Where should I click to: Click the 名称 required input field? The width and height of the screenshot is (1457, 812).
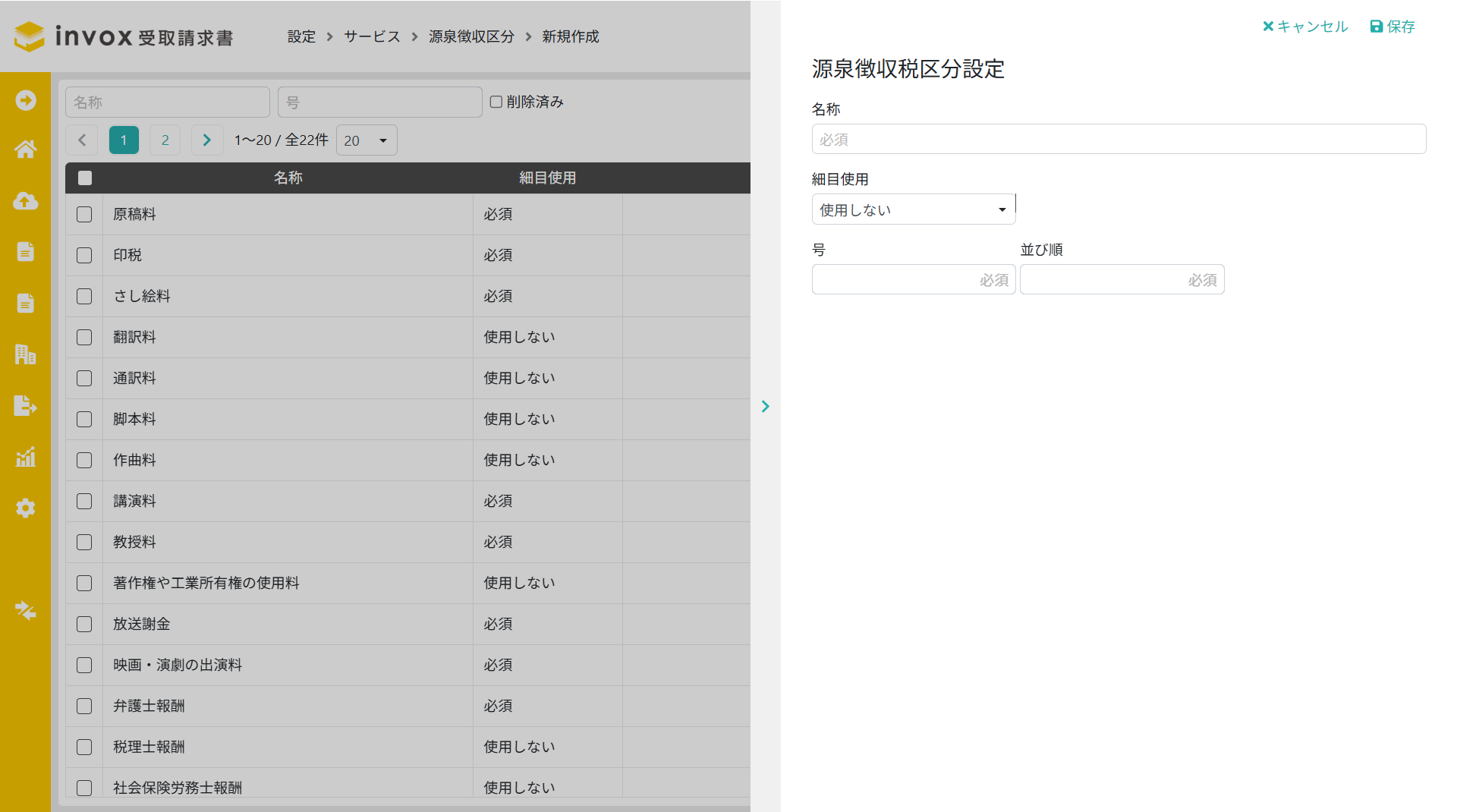coord(1119,140)
